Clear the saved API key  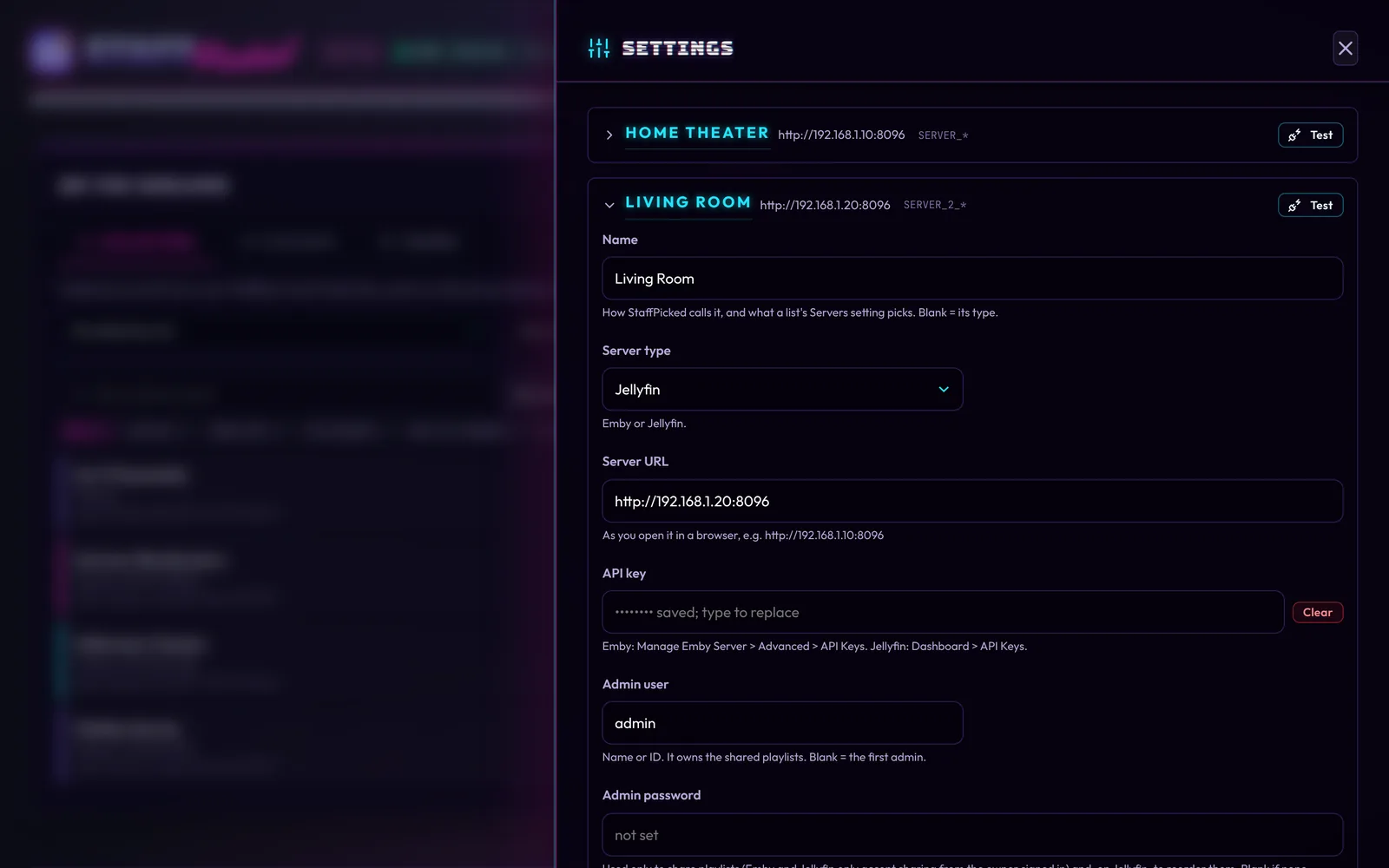(x=1317, y=612)
